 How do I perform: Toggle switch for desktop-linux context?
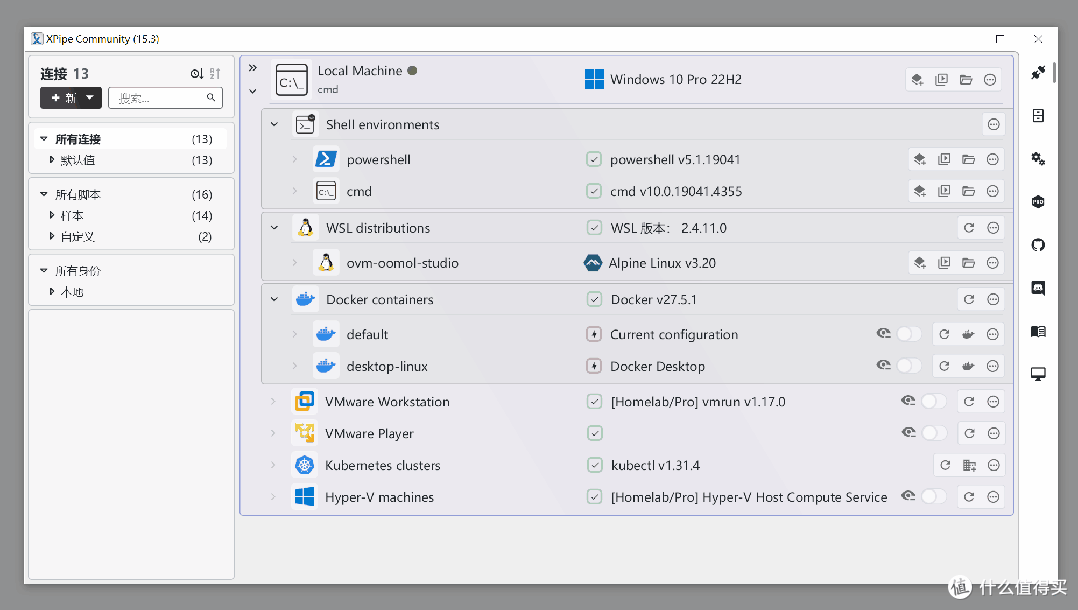(x=909, y=366)
